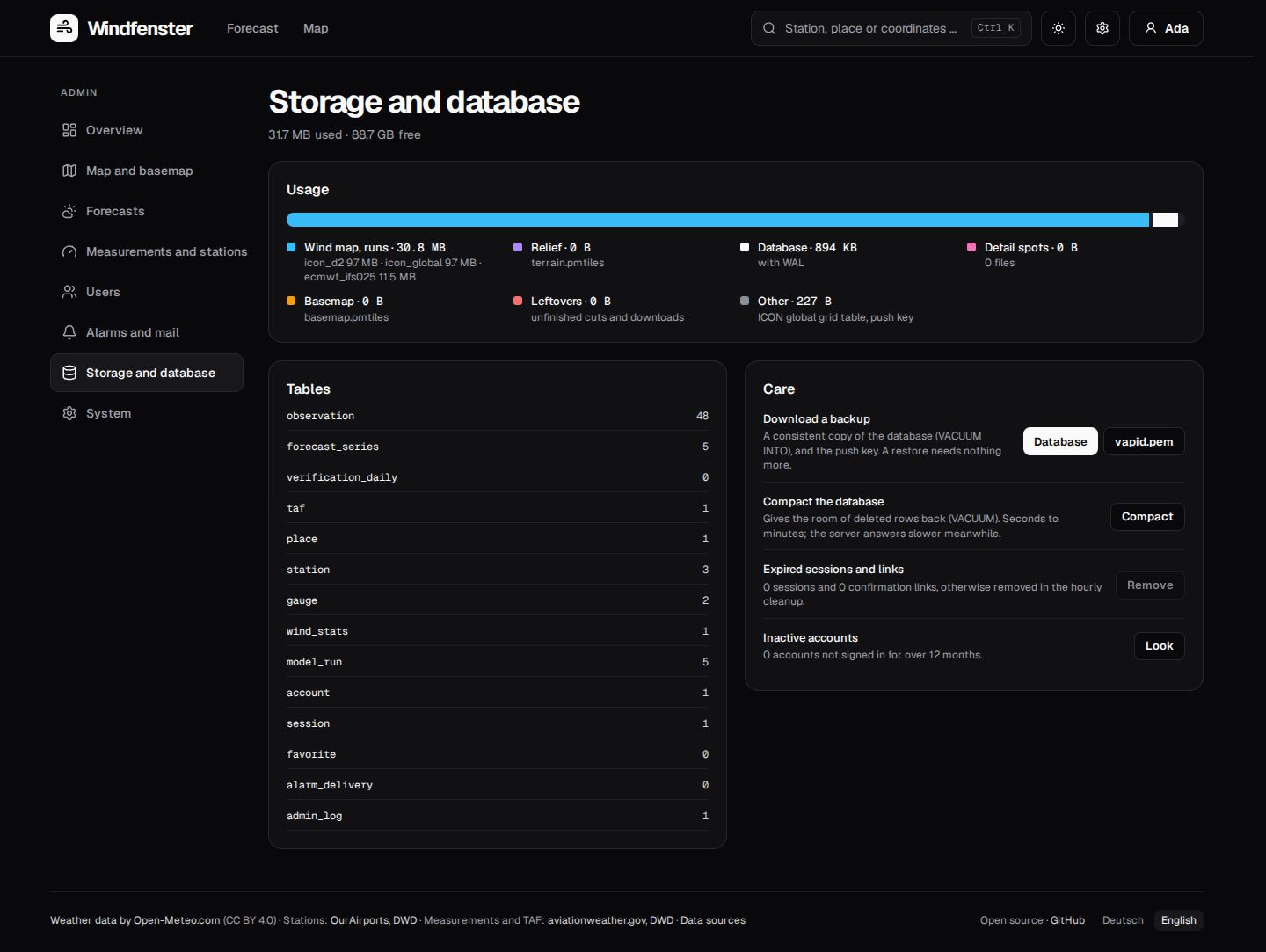Click the favorite table row
The image size is (1266, 952).
[x=498, y=754]
